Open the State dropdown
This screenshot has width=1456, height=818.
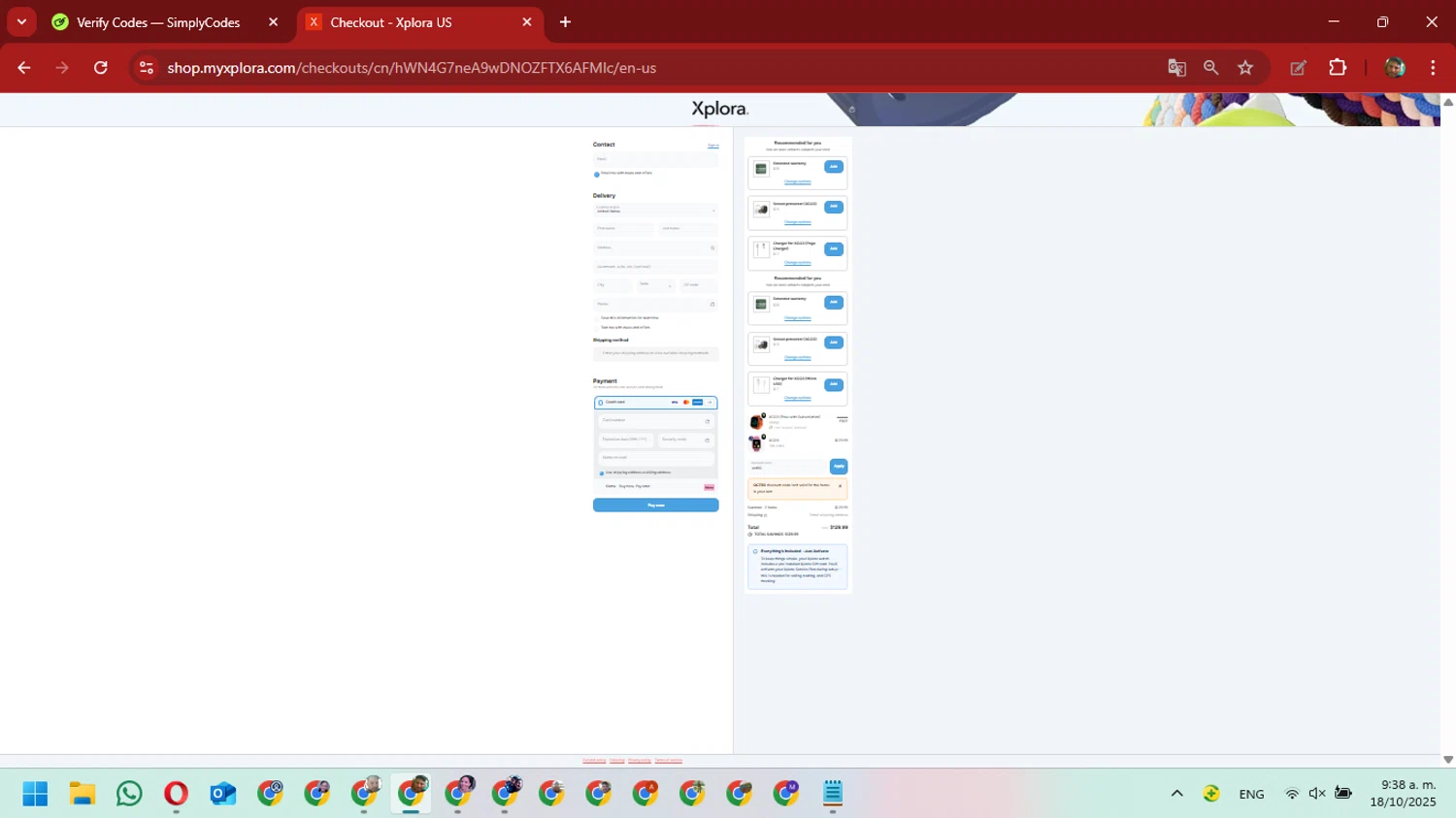point(655,285)
